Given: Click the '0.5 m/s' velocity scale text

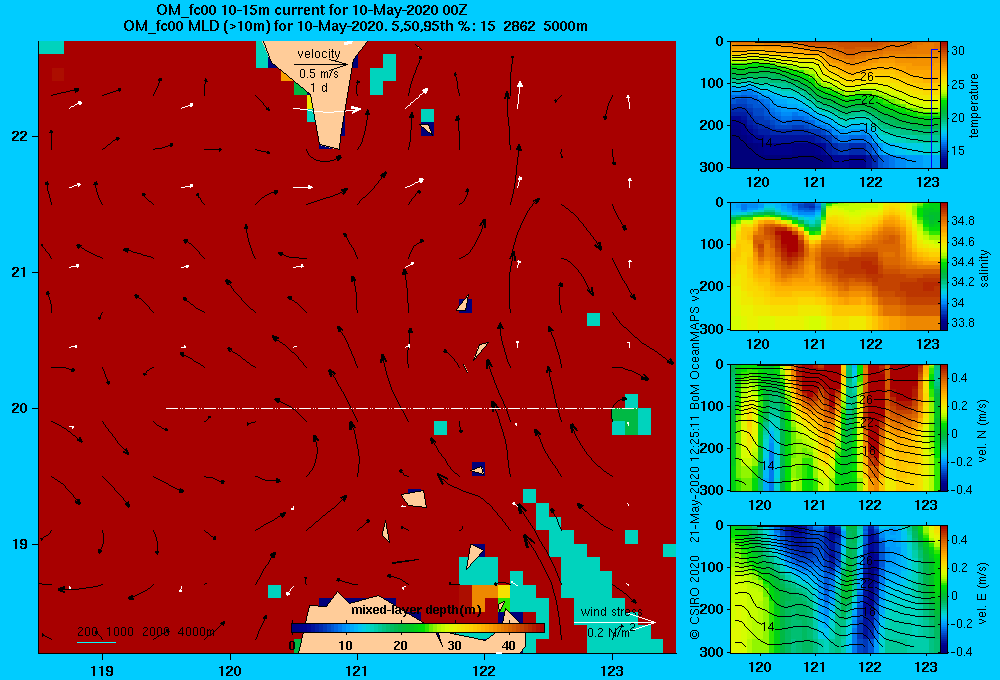Looking at the screenshot, I should pyautogui.click(x=319, y=74).
